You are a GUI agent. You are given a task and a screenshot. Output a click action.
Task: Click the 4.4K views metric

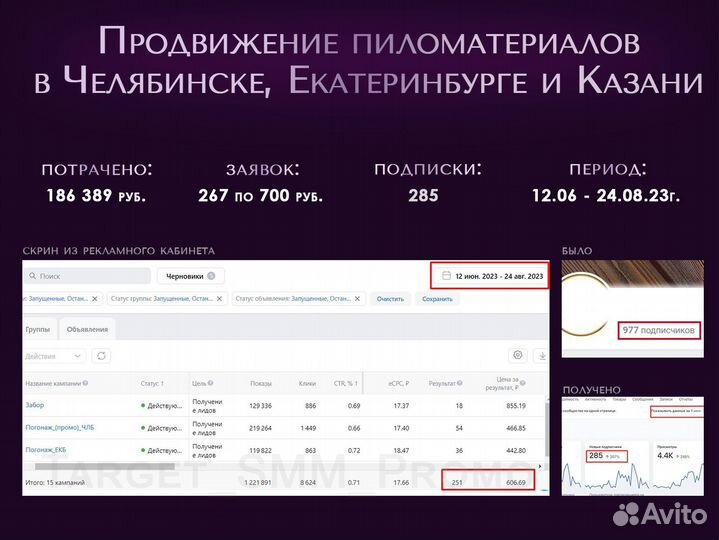pyautogui.click(x=665, y=456)
